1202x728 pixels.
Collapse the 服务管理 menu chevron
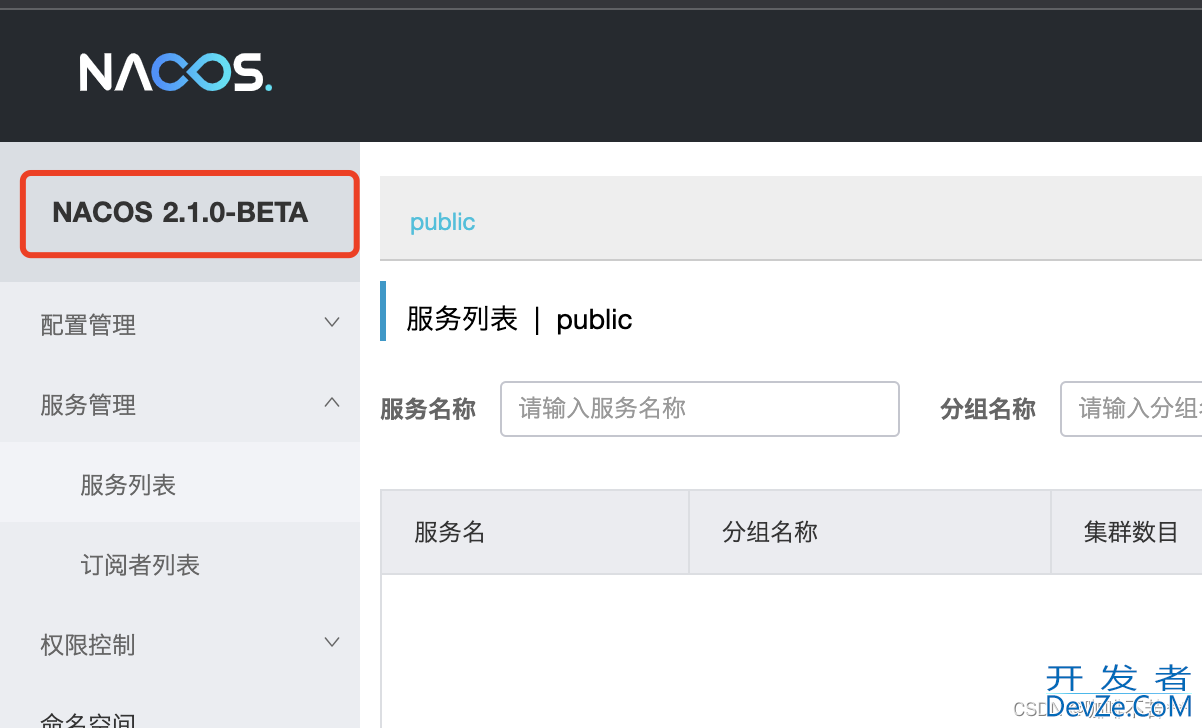pyautogui.click(x=333, y=403)
